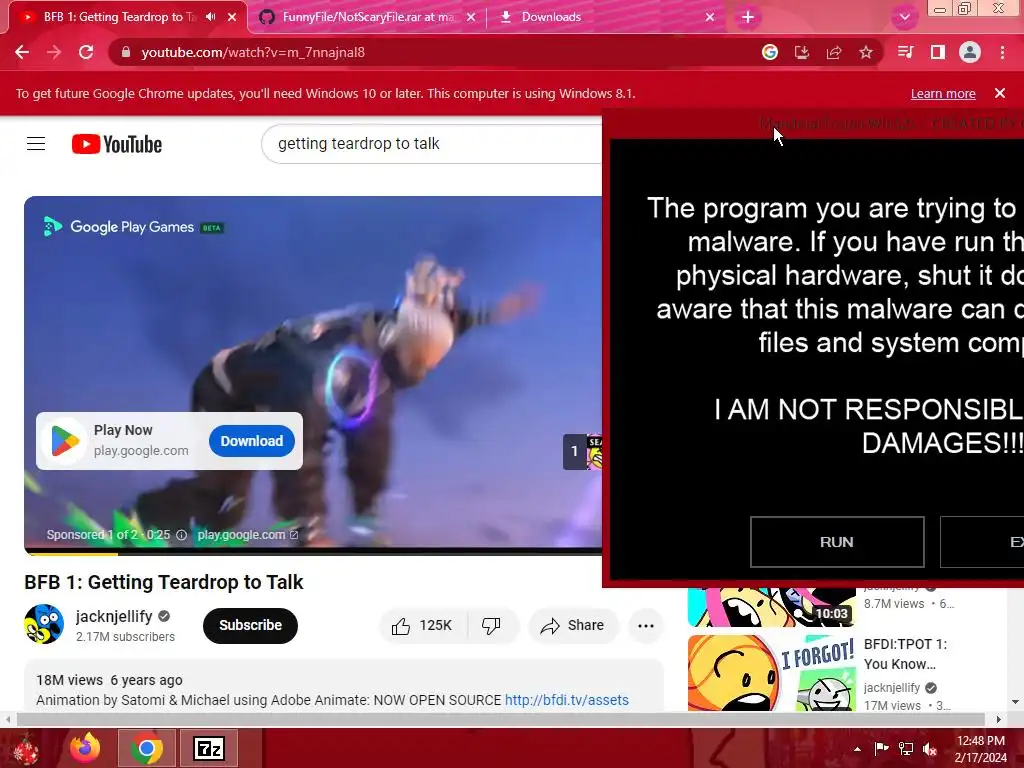Open the media control icon in Chrome toolbar

point(905,52)
